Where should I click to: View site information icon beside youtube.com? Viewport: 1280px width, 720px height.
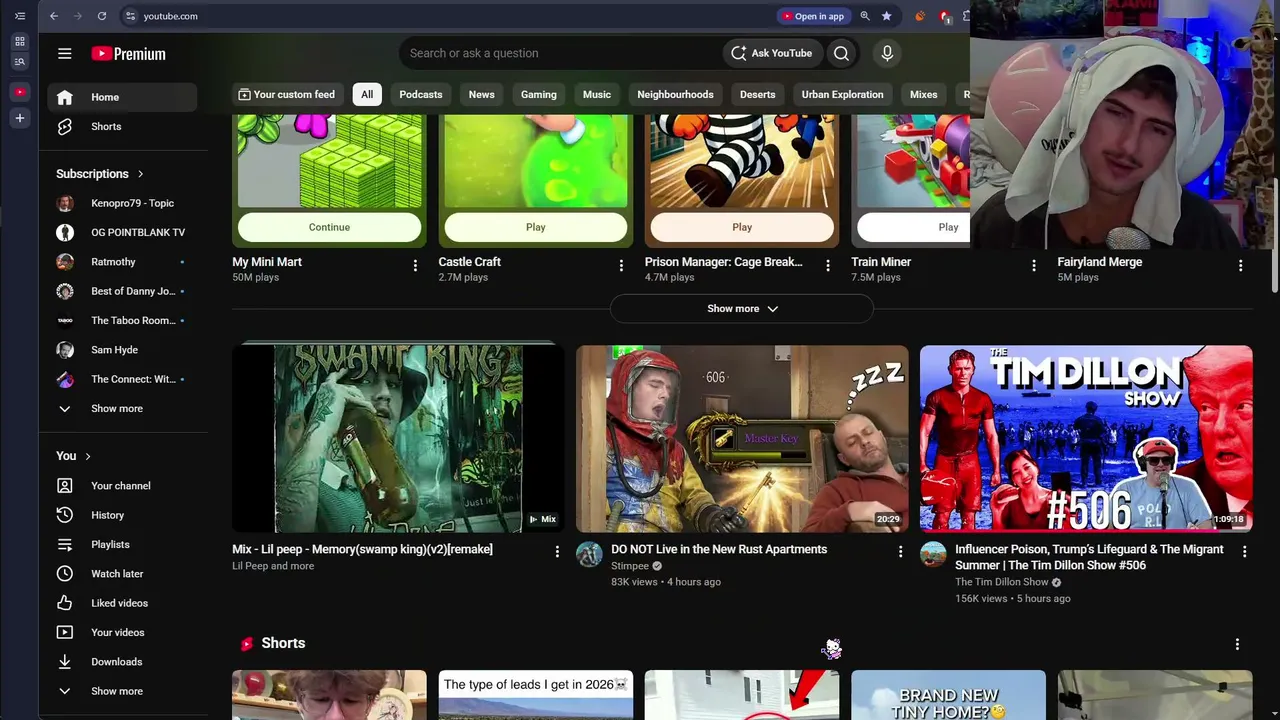(130, 16)
